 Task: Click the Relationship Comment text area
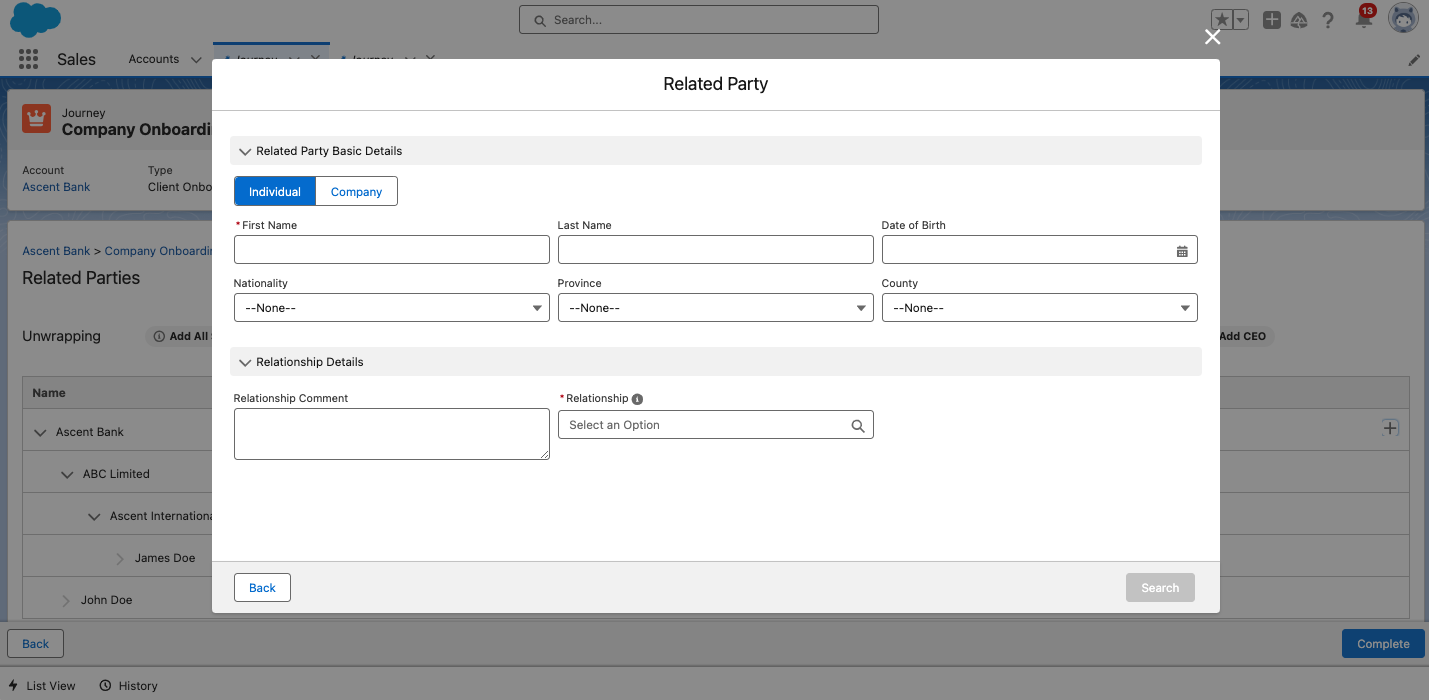[391, 434]
